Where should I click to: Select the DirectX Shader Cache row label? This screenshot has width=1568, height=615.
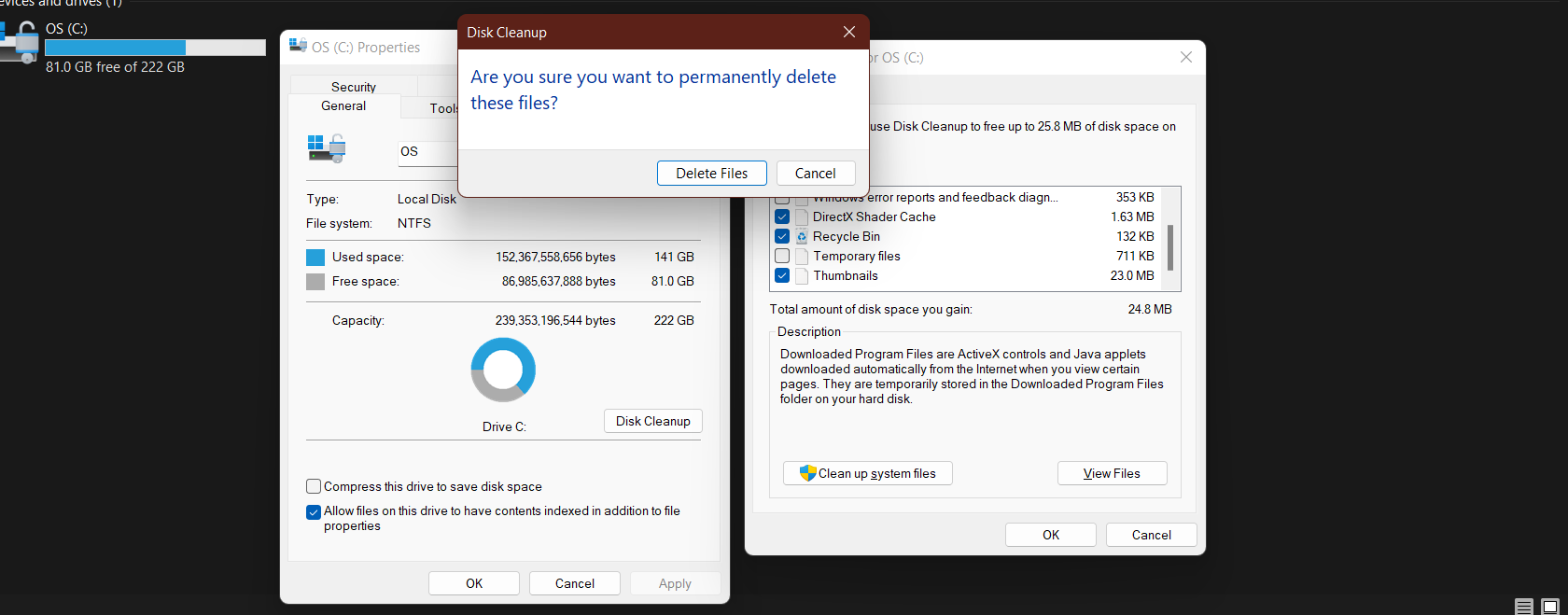coord(874,217)
